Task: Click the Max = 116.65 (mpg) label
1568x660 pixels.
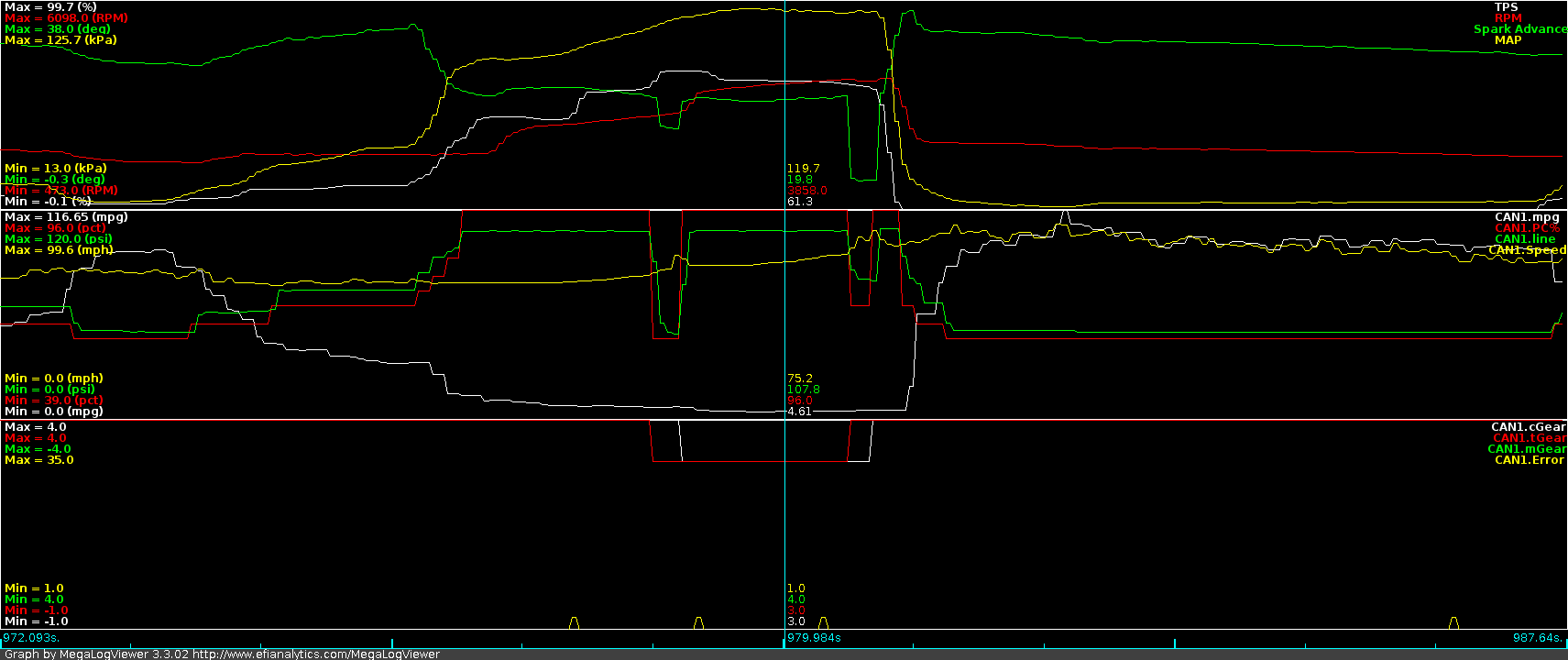Action: pyautogui.click(x=66, y=217)
